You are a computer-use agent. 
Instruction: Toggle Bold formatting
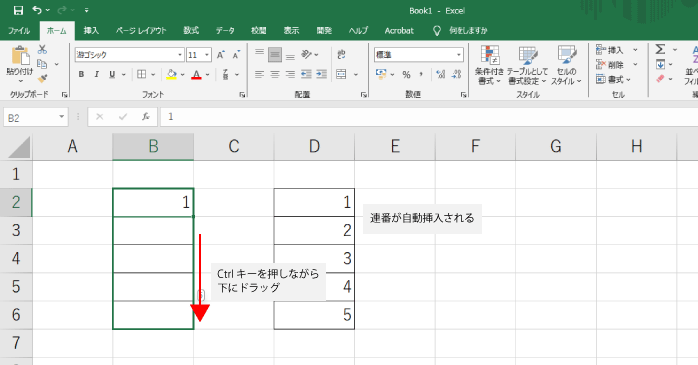coord(81,74)
